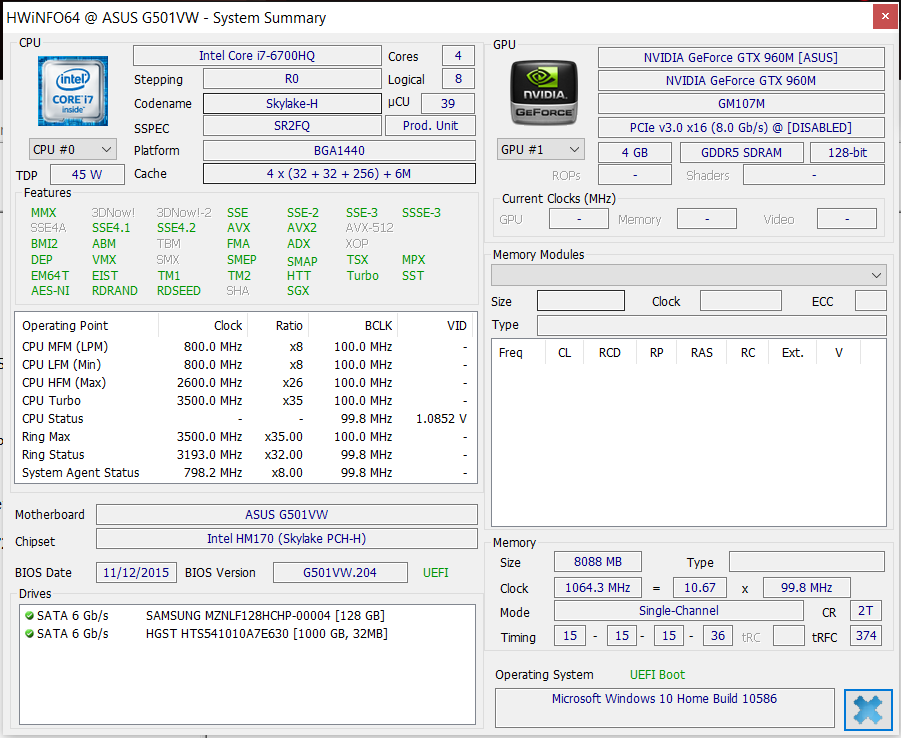Click the Clock column header in Operating Point table

227,325
